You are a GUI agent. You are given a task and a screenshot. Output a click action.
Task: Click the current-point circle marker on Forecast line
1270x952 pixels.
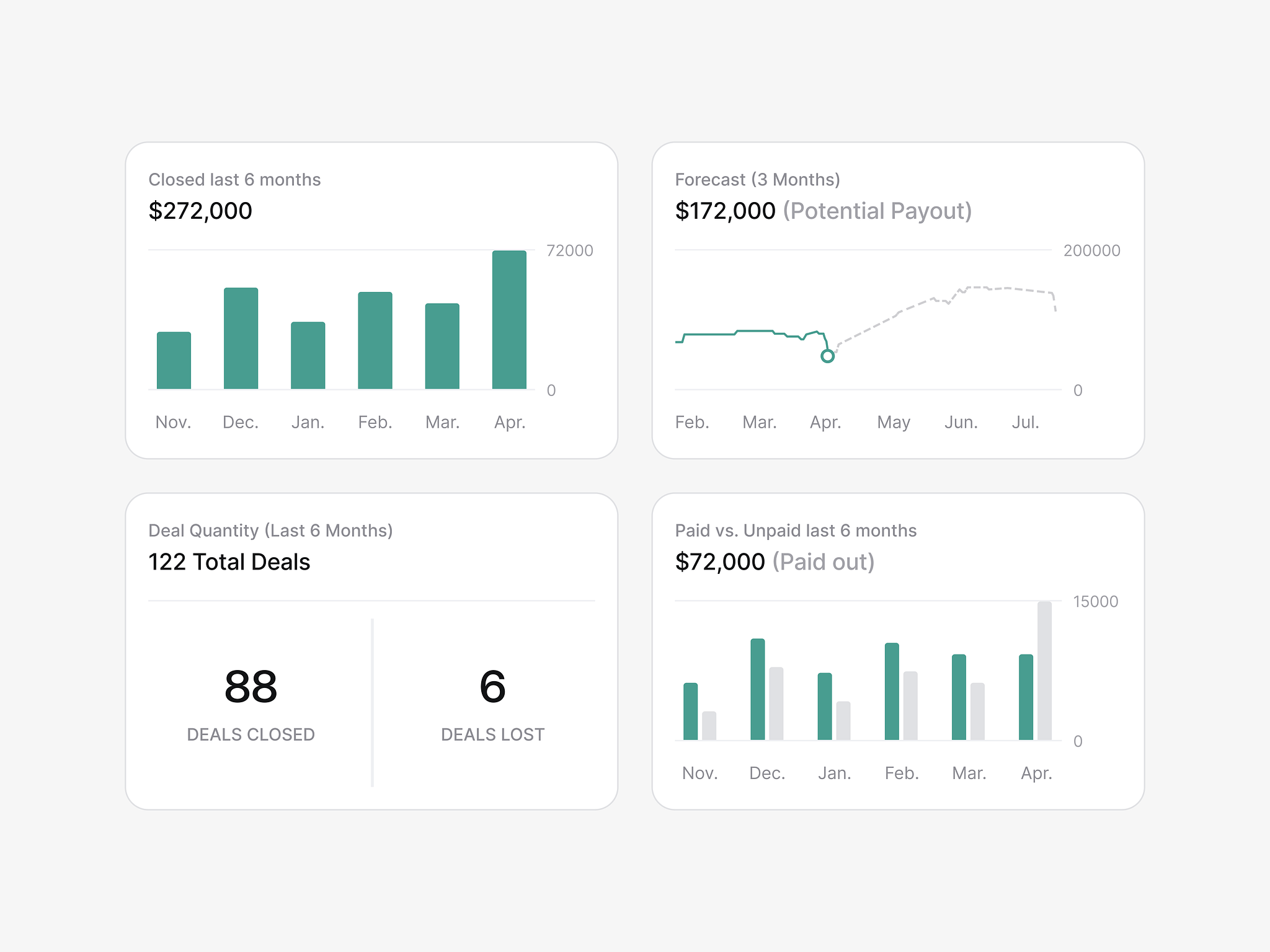827,356
